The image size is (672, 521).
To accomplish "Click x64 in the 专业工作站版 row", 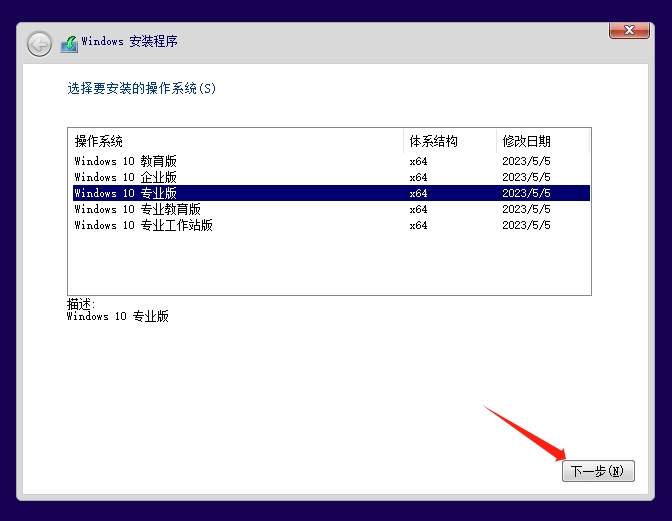I will point(418,225).
